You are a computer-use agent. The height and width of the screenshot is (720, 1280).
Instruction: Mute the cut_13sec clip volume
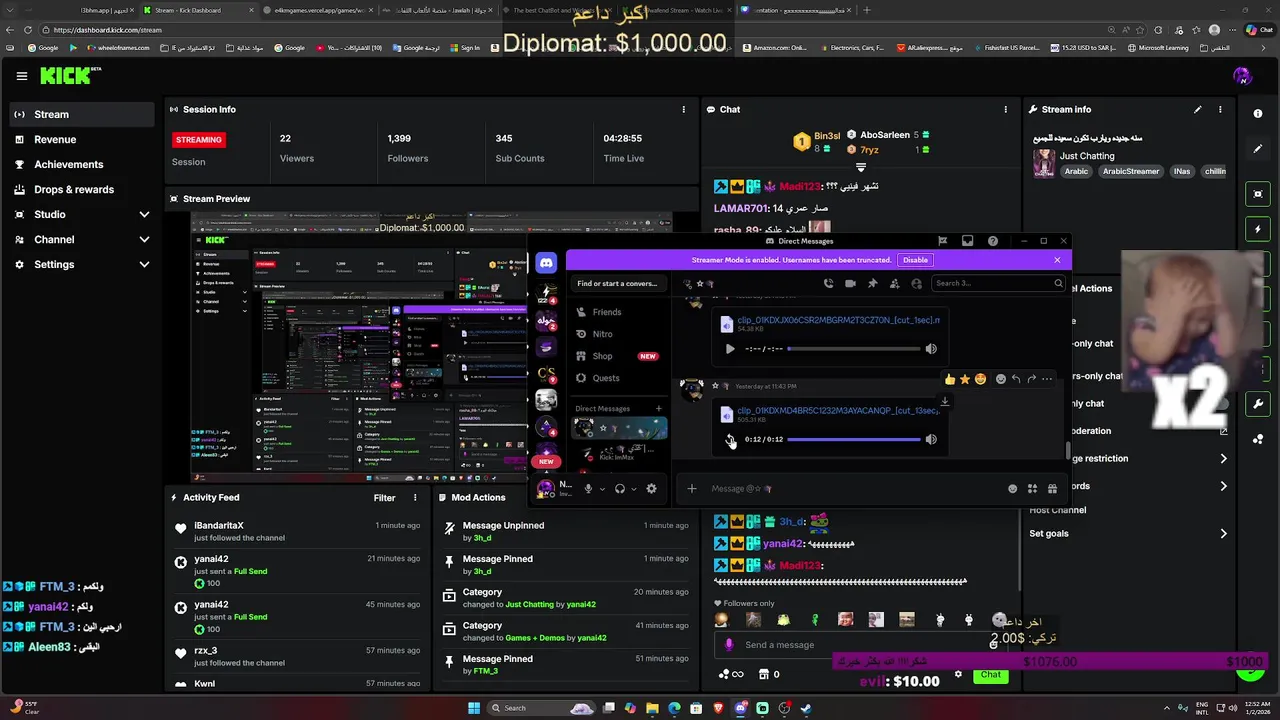tap(931, 439)
